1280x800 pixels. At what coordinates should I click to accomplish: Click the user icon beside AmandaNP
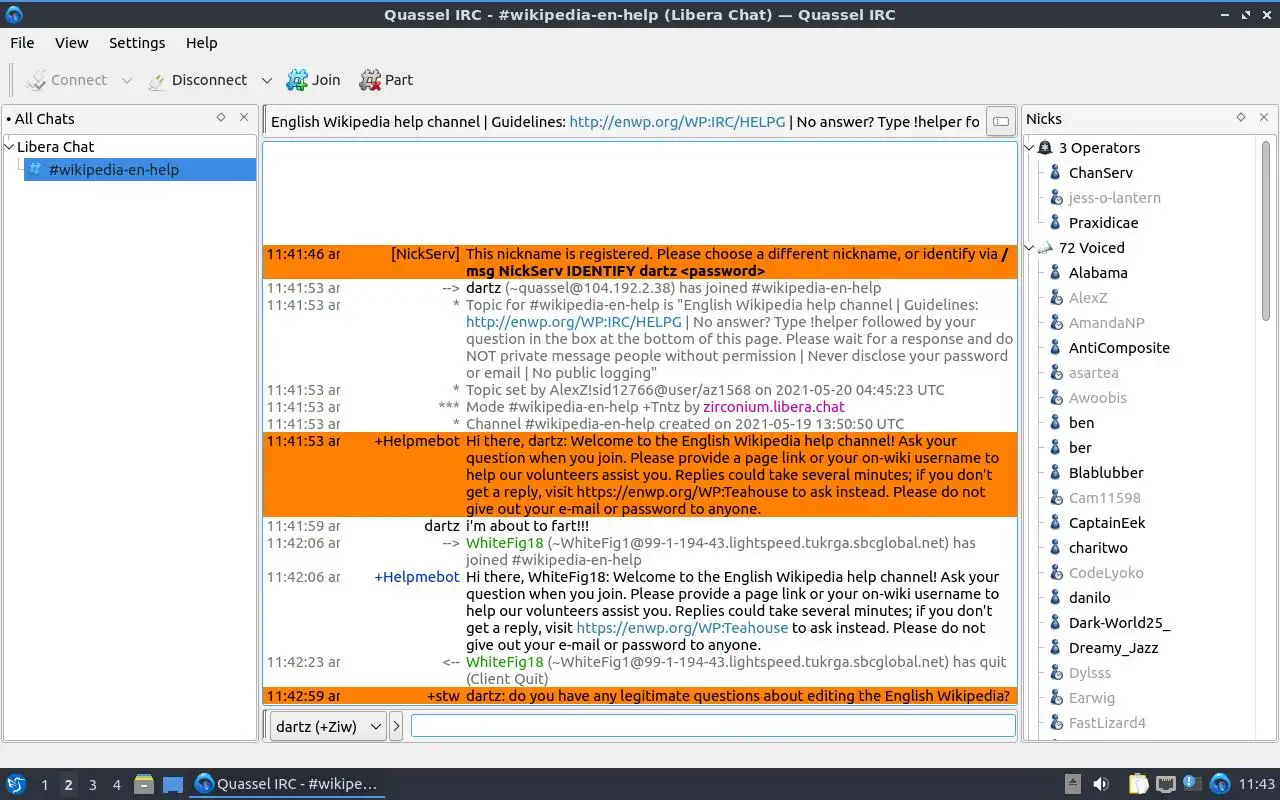(1055, 323)
